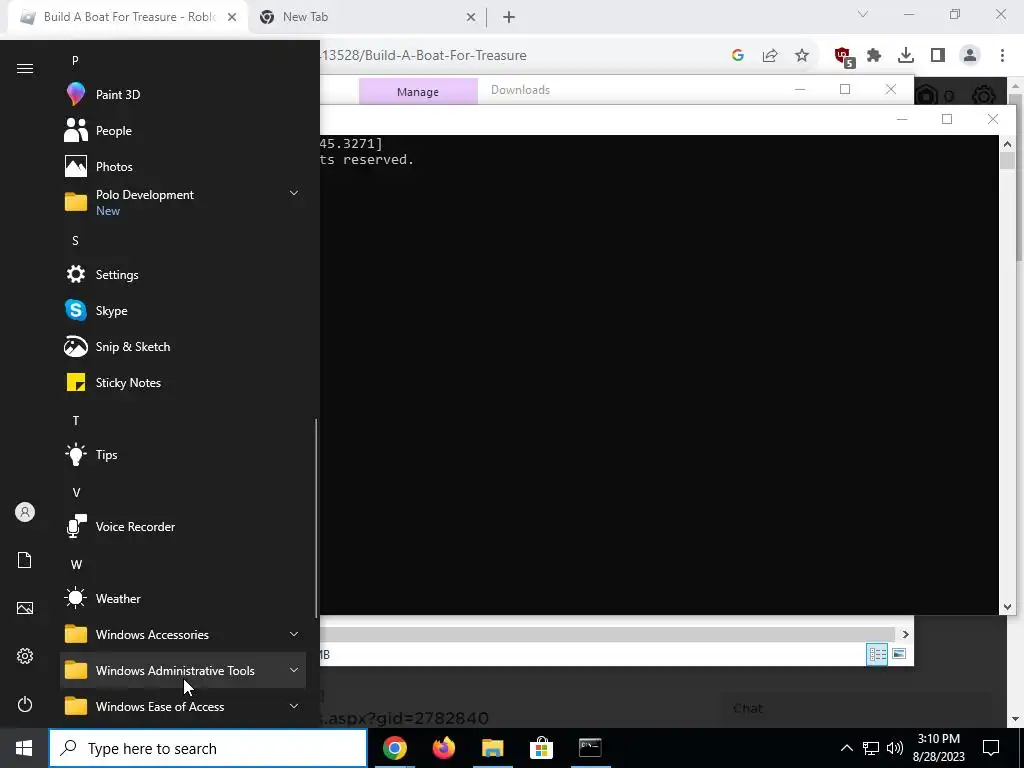Screen dimensions: 1024x768
Task: Select the Manage tab in File Explorer
Action: [418, 91]
